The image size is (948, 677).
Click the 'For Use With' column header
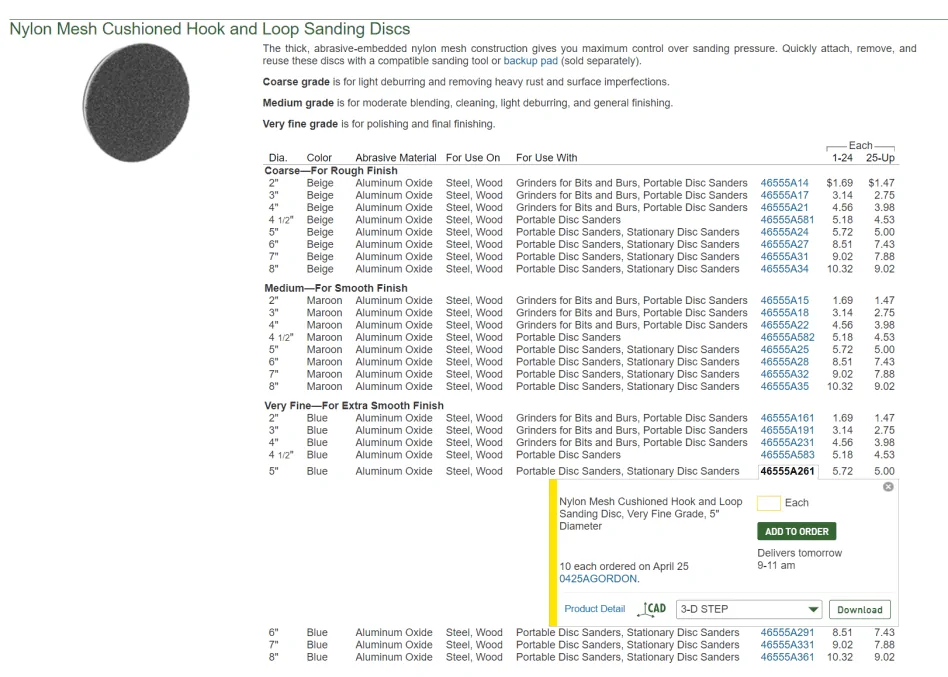click(x=547, y=158)
